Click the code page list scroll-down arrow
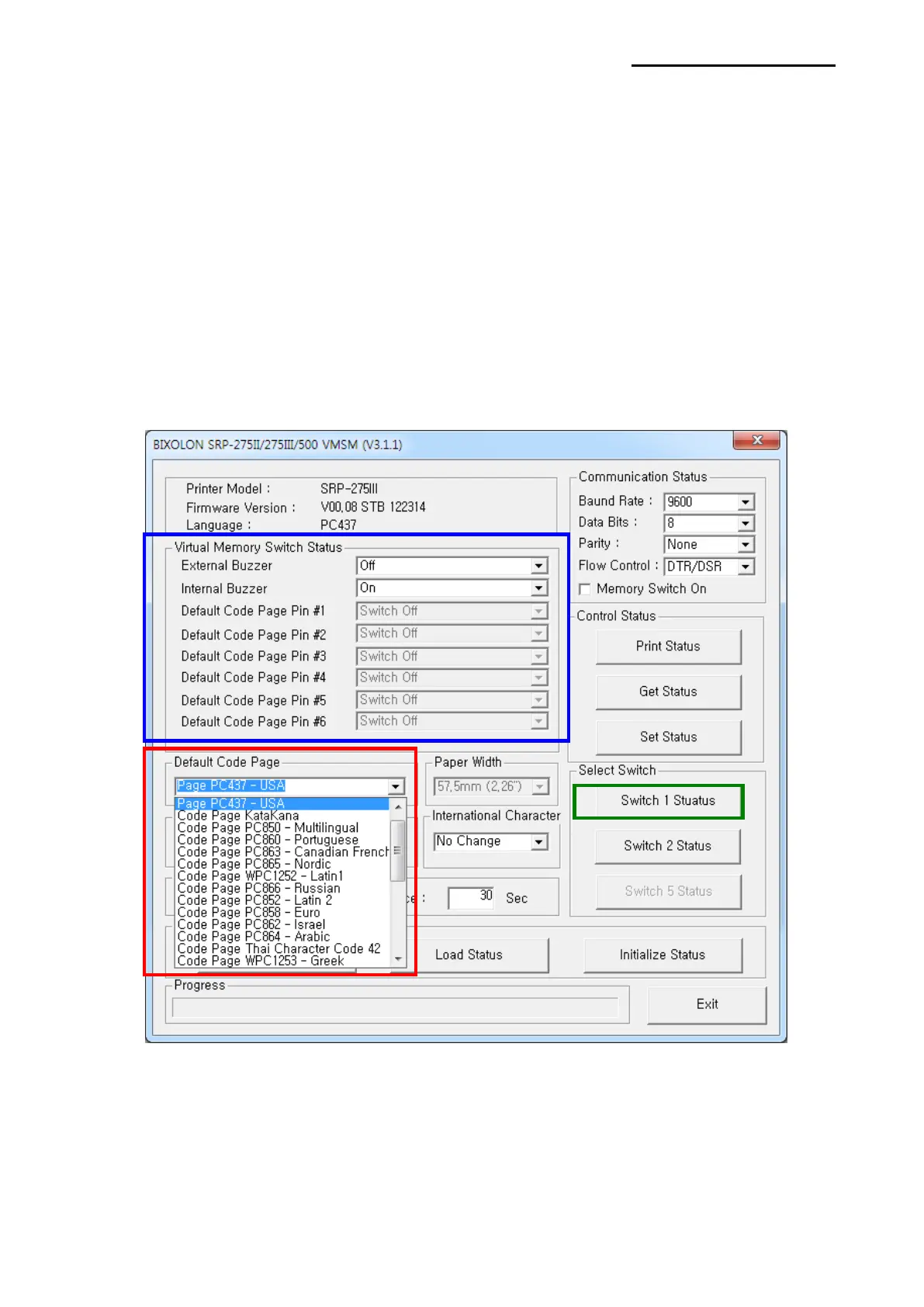 pos(398,959)
